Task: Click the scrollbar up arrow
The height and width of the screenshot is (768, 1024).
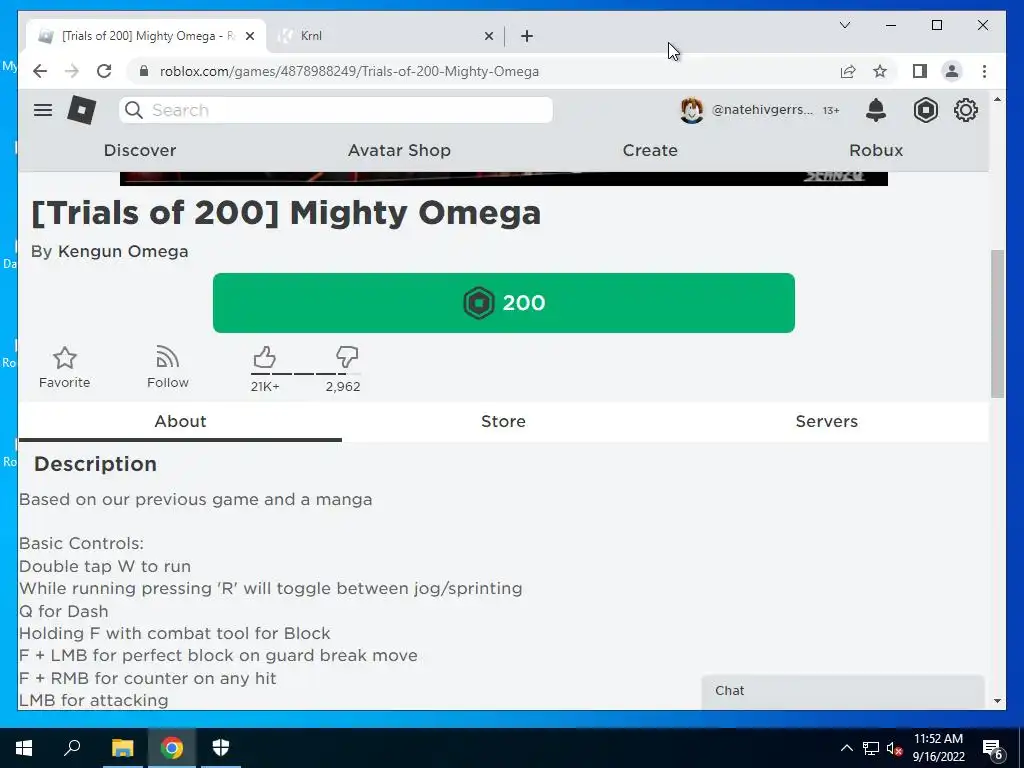Action: coord(997,99)
